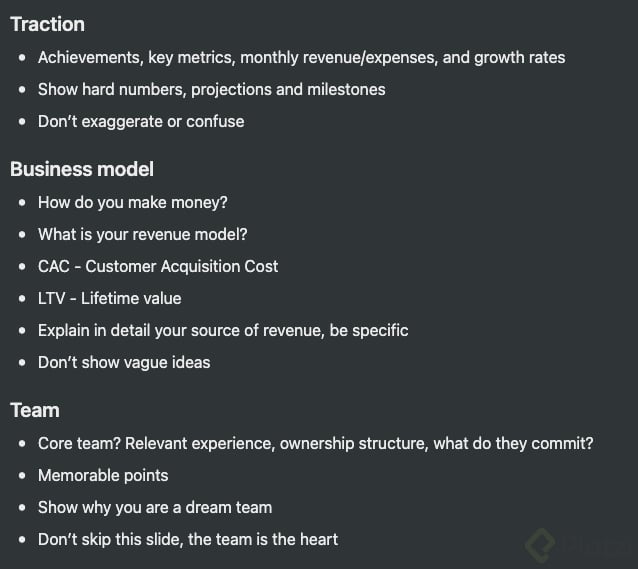
Task: Select 'Show hard numbers, projections and milestones'
Action: (x=211, y=89)
